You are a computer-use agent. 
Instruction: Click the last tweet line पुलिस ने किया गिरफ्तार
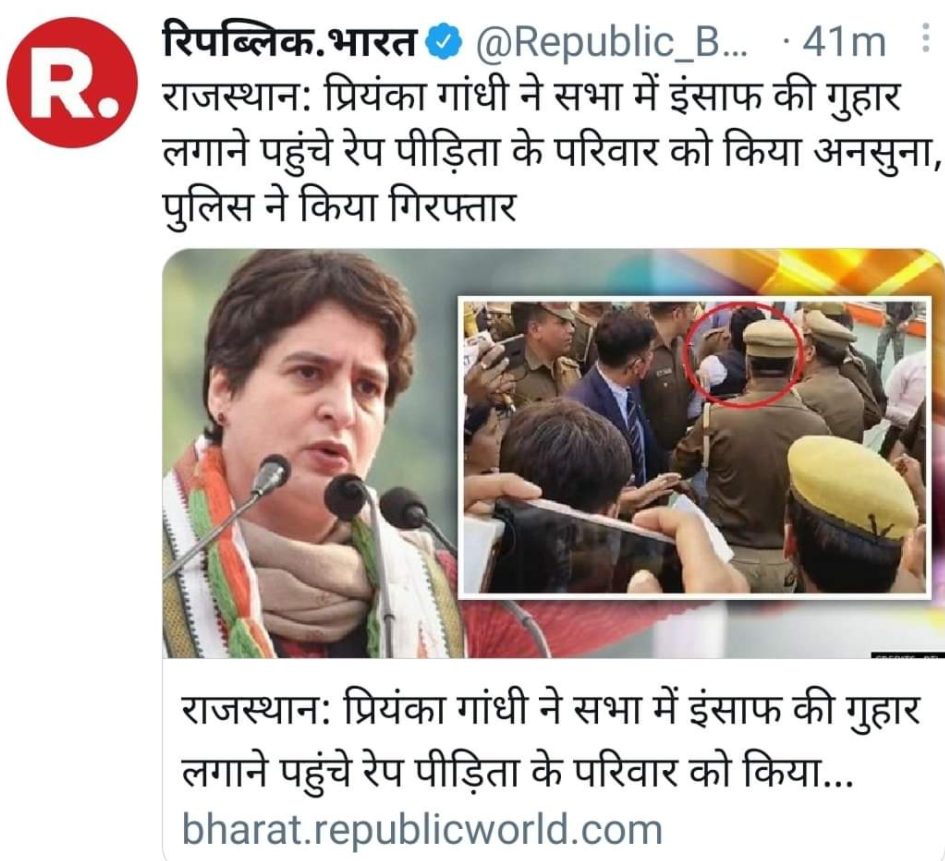tap(340, 208)
